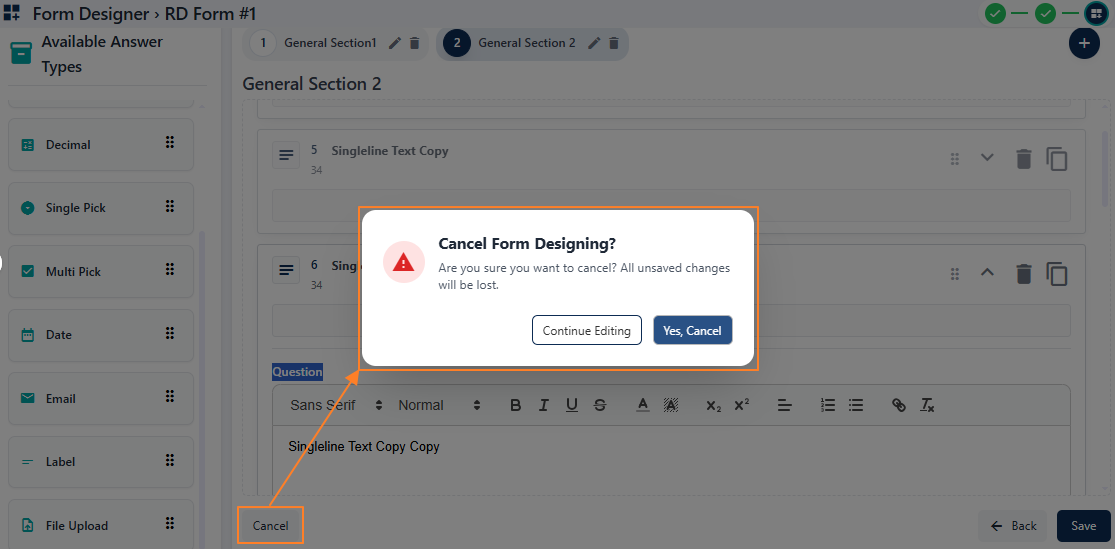Select the Email answer type
Image resolution: width=1115 pixels, height=549 pixels.
(x=101, y=398)
